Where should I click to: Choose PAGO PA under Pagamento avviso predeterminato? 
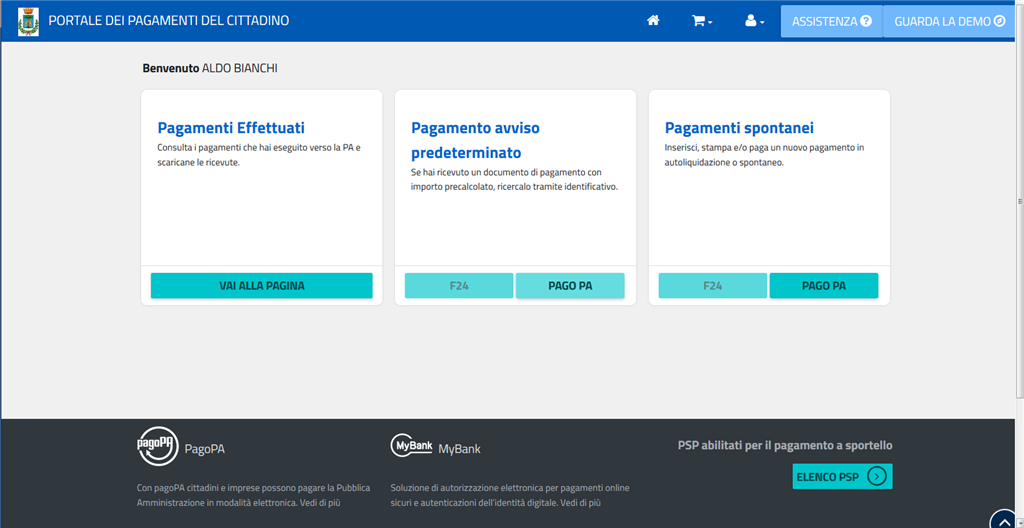click(x=570, y=286)
